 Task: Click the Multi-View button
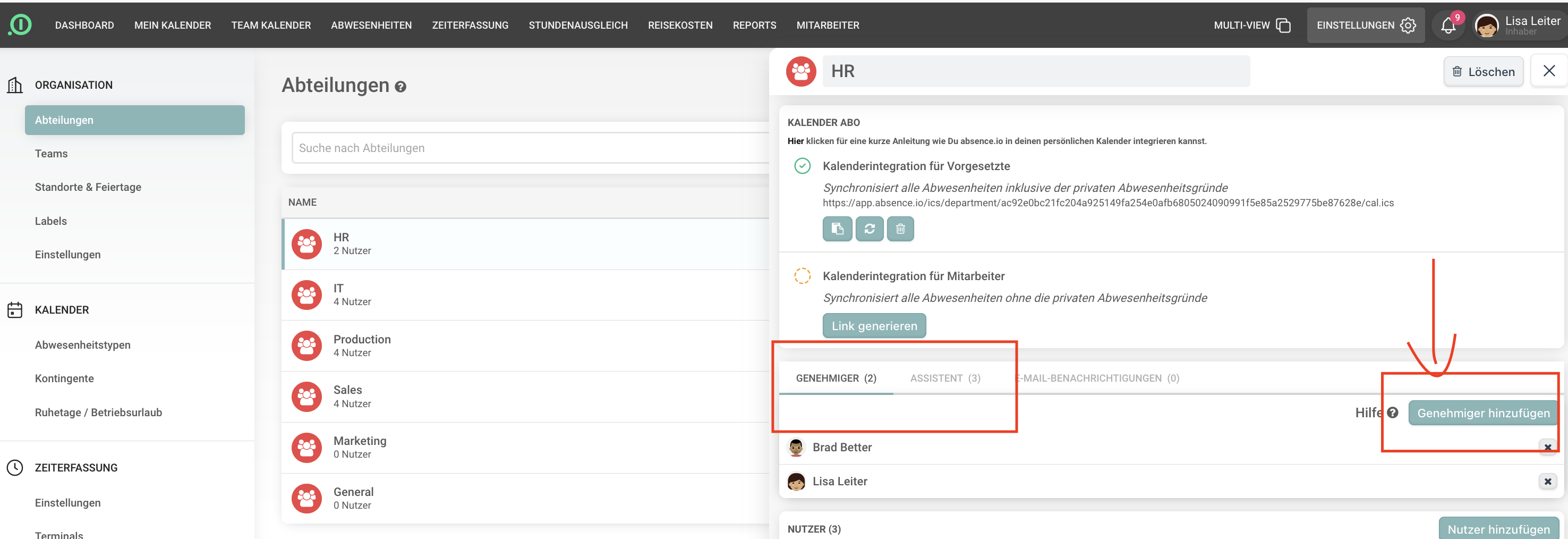(x=1251, y=25)
